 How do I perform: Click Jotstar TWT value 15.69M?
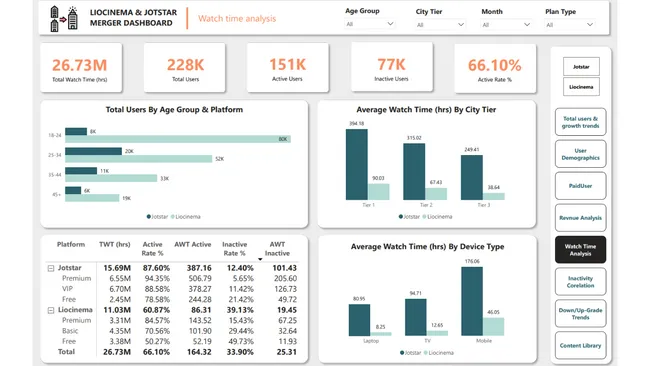(117, 268)
